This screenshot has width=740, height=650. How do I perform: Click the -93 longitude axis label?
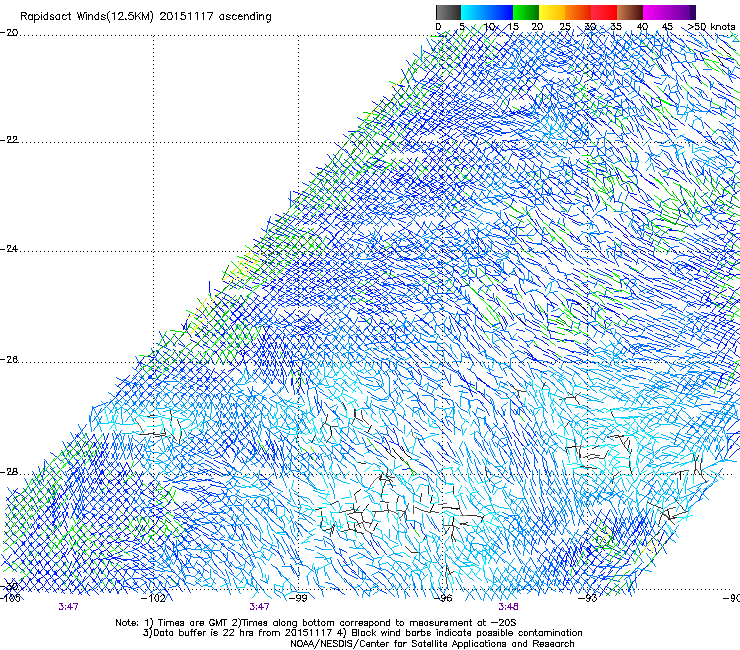[x=588, y=598]
